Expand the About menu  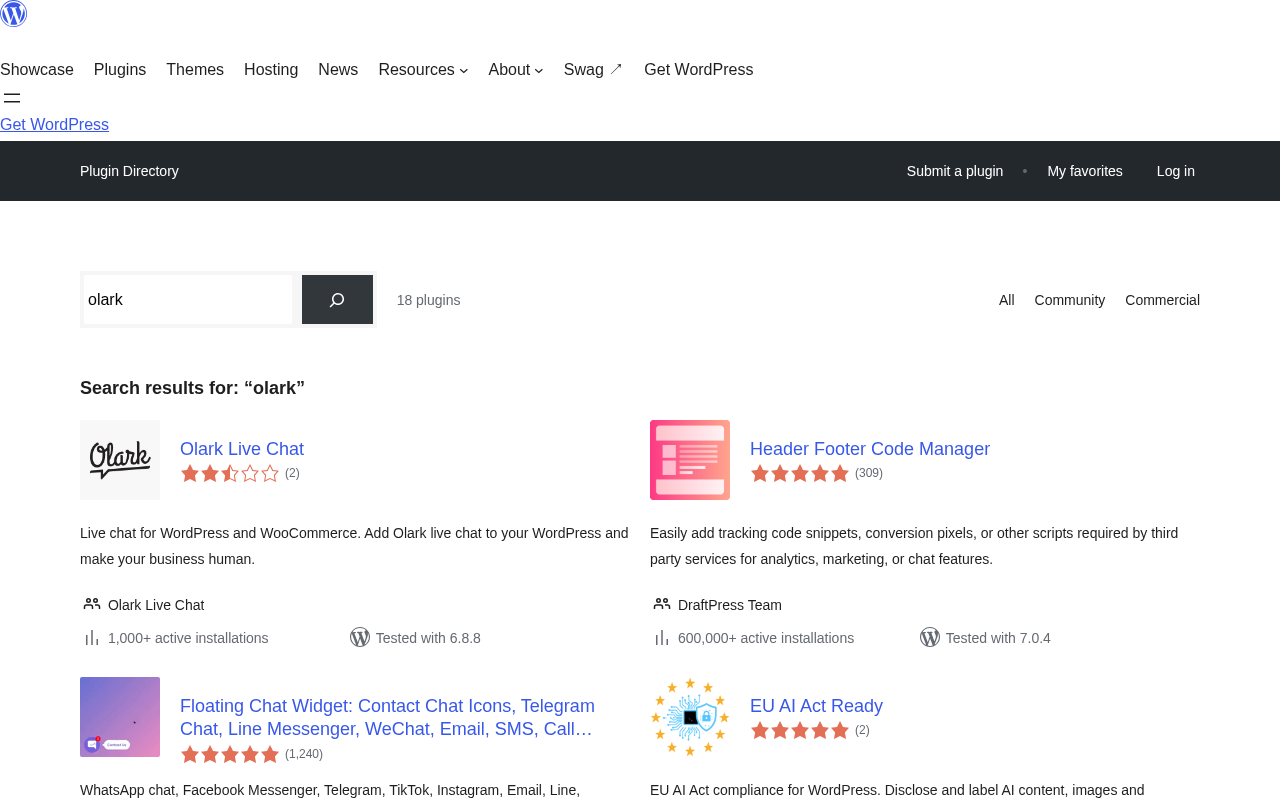[516, 70]
